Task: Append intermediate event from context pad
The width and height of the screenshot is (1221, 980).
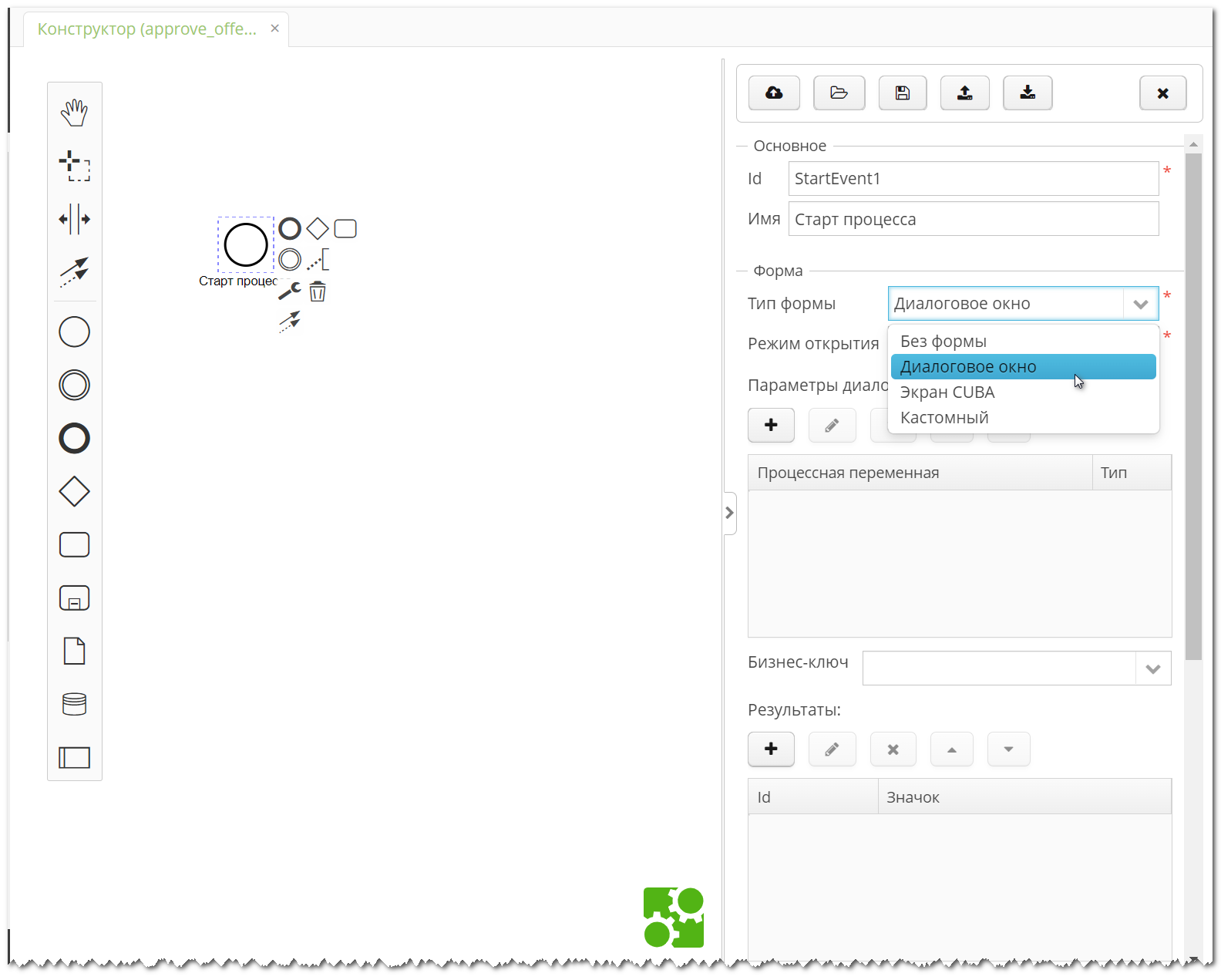Action: click(x=290, y=259)
